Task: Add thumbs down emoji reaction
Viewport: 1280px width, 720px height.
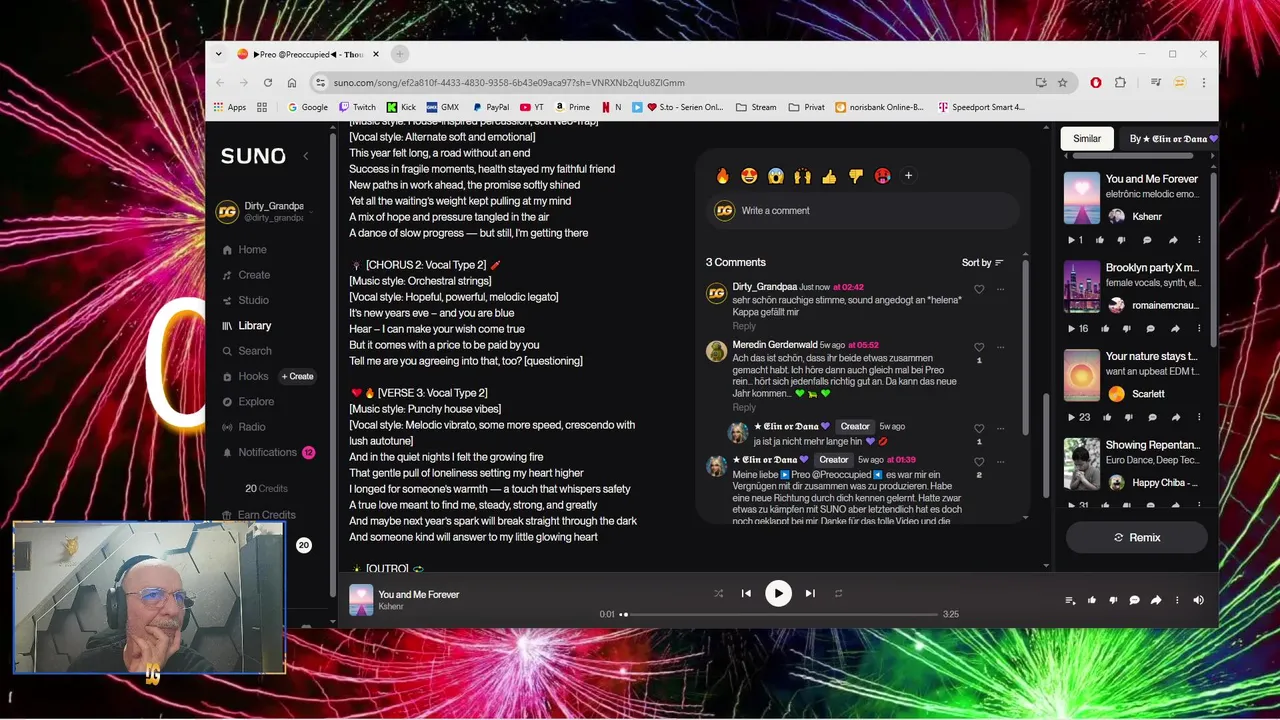Action: pos(856,176)
